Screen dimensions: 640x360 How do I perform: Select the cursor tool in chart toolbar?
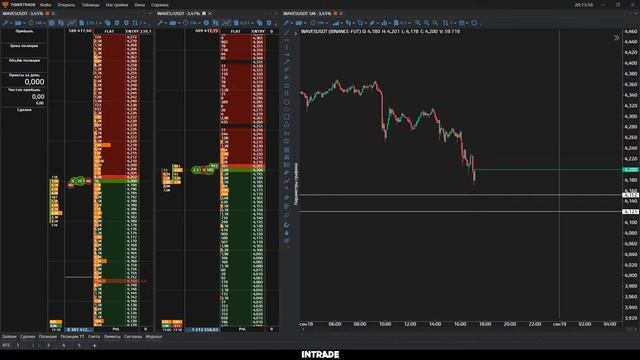tap(360, 23)
